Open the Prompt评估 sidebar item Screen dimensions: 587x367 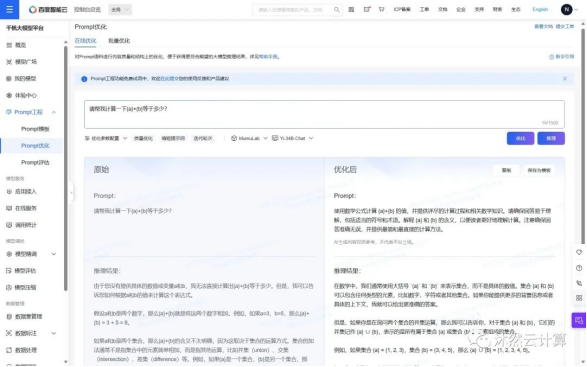[x=35, y=163]
